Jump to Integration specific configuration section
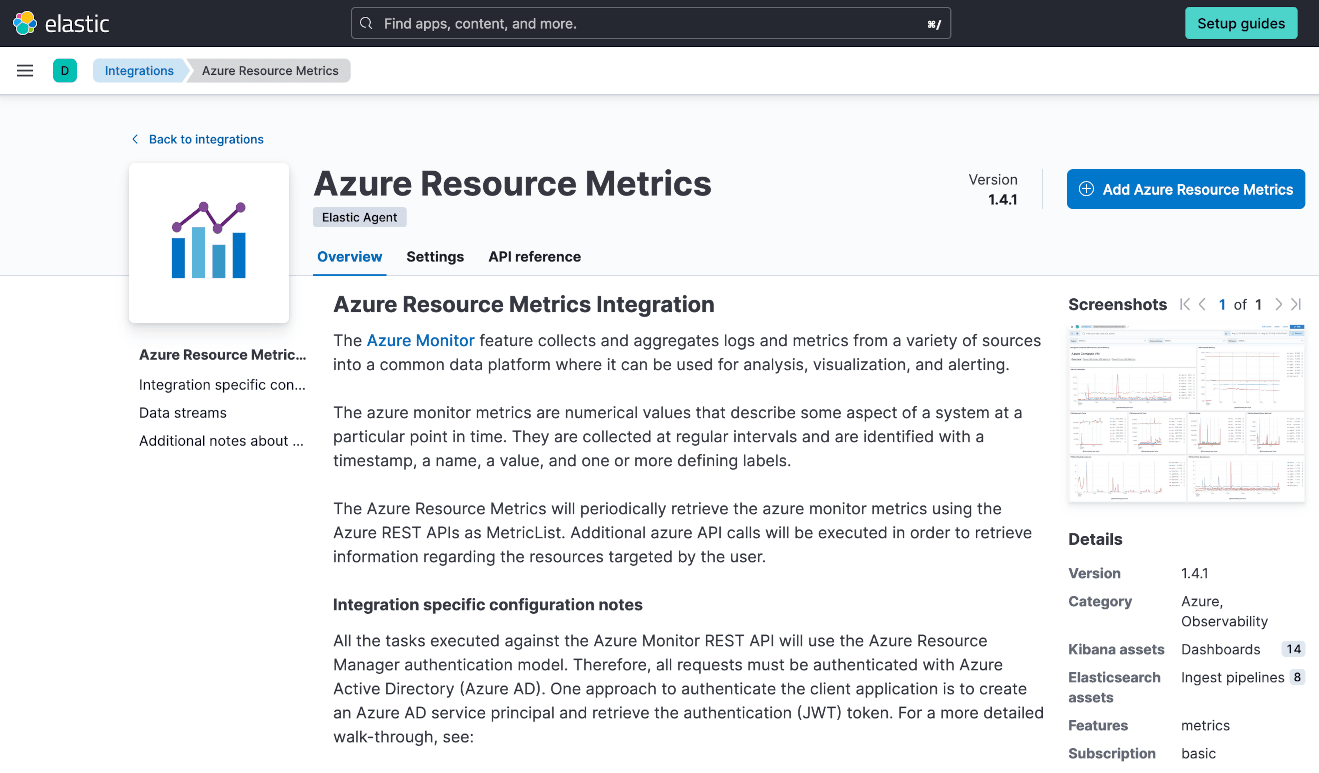Screen dimensions: 1319x773 (x=222, y=385)
